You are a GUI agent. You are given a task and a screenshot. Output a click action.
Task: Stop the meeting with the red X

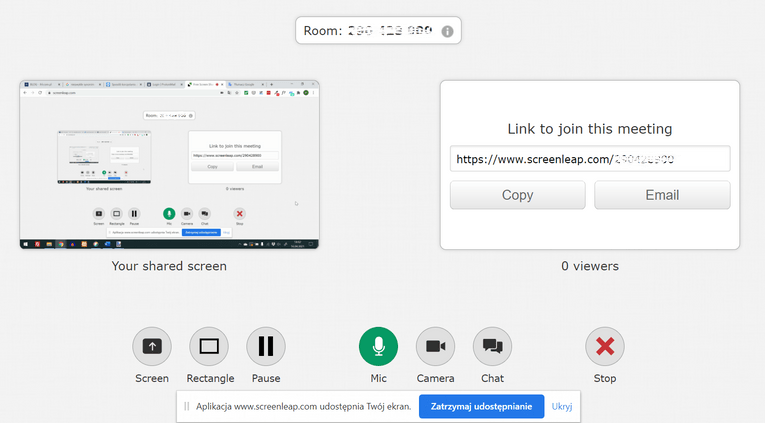coord(604,347)
